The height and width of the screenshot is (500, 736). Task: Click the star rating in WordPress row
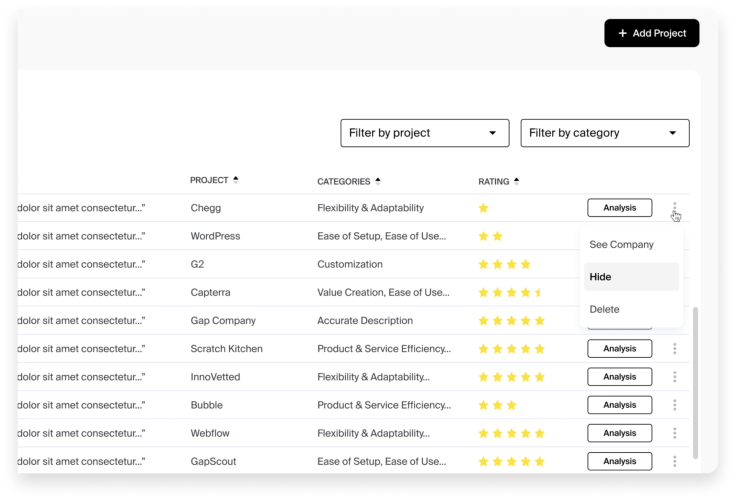coord(490,236)
